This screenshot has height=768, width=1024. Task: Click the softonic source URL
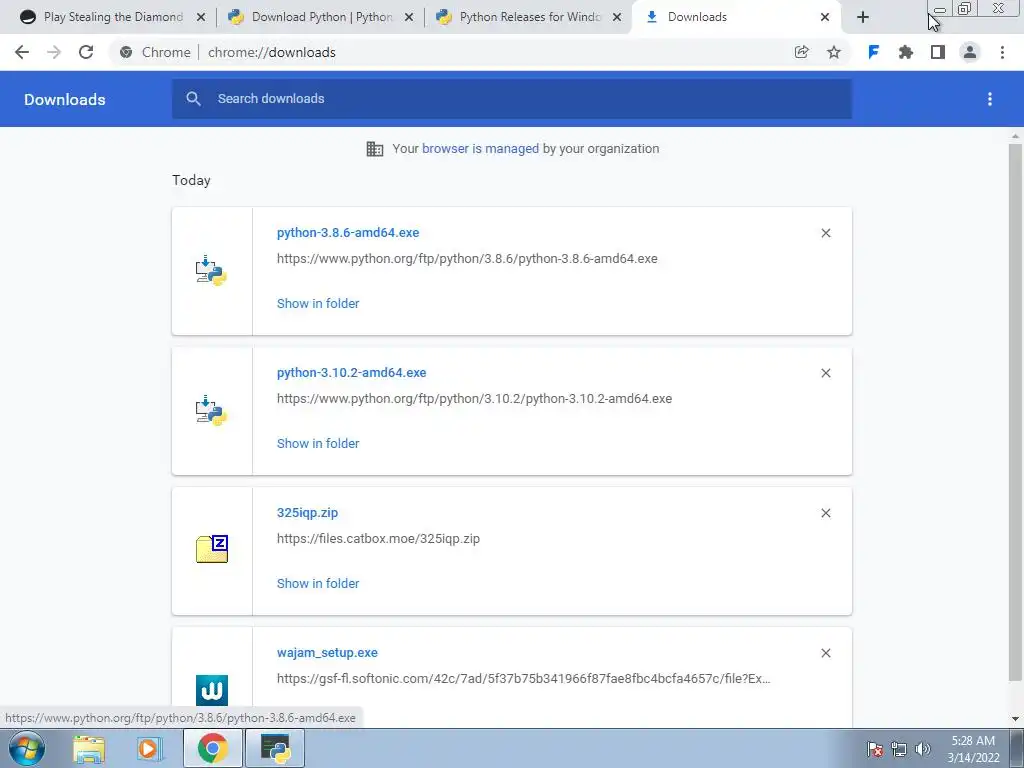click(524, 679)
